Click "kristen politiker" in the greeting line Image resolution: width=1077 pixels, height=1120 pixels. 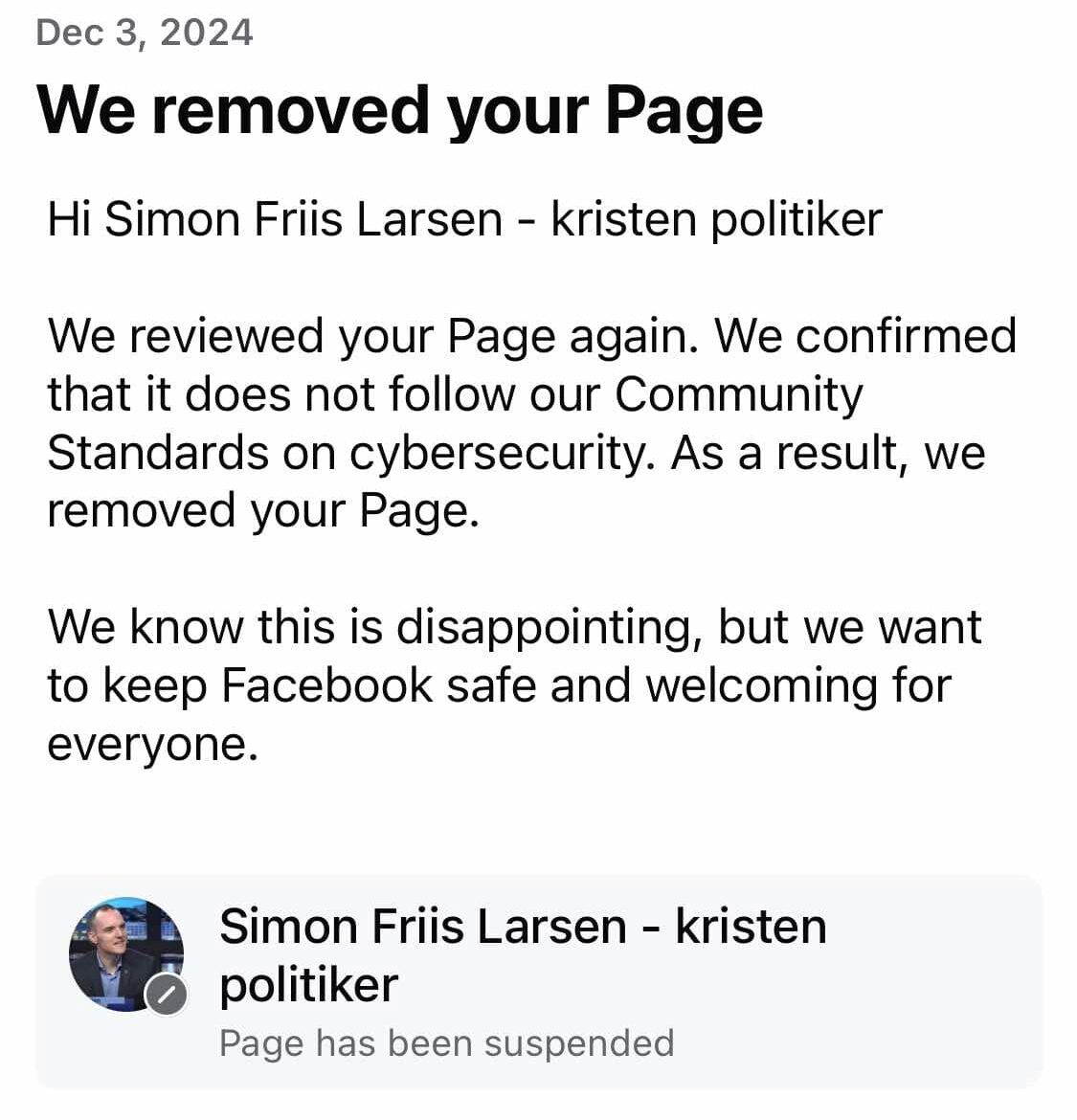[x=716, y=219]
